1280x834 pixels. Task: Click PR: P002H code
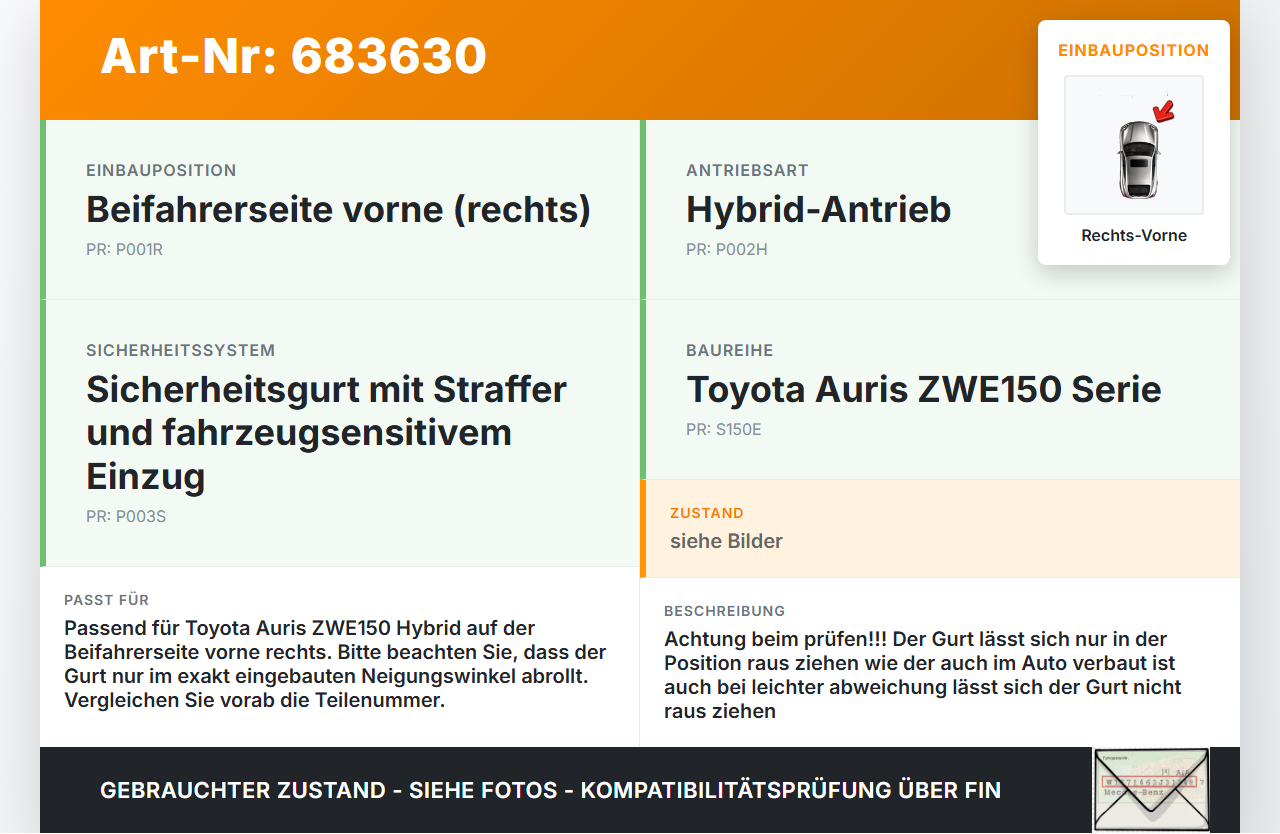[727, 250]
